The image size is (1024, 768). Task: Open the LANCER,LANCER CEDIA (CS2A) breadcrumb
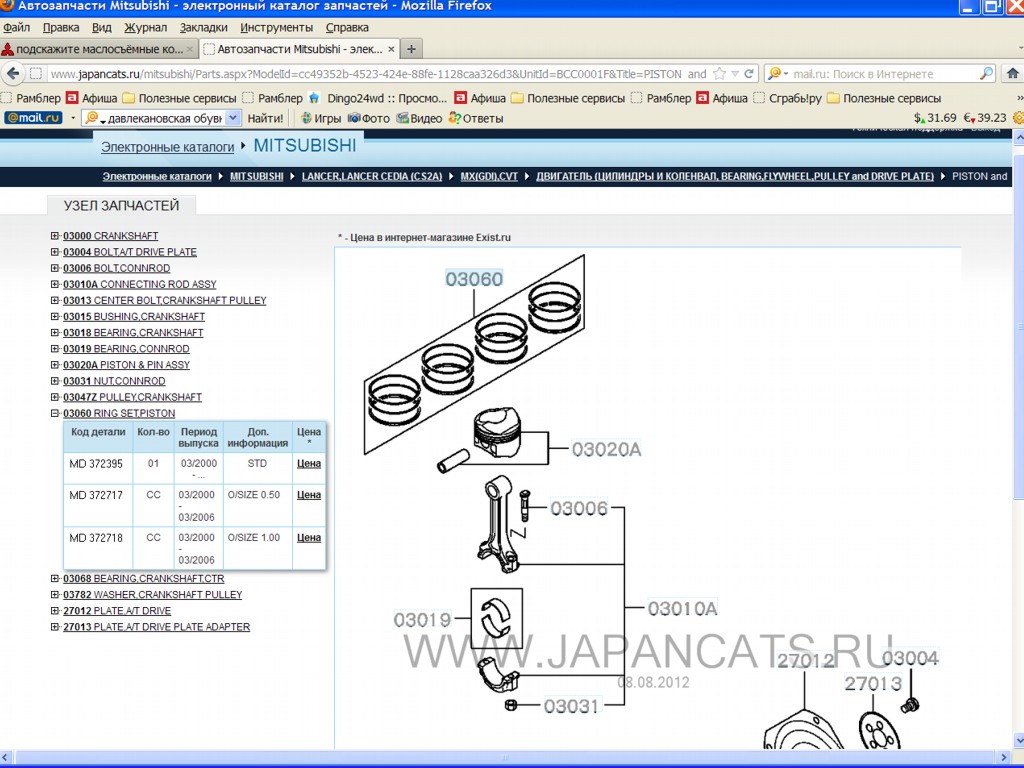click(372, 176)
